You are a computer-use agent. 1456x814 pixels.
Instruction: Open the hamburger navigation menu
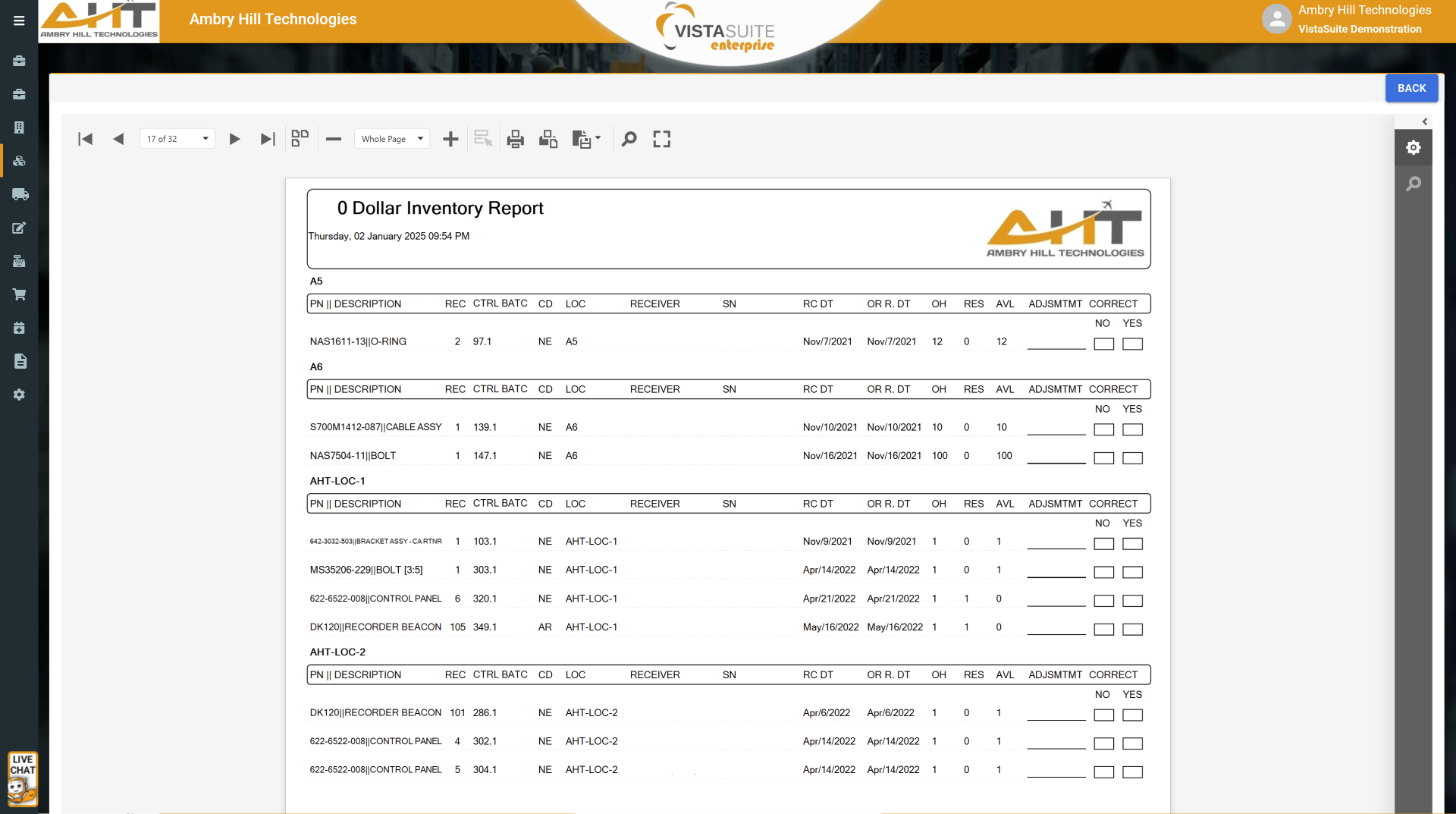(19, 20)
